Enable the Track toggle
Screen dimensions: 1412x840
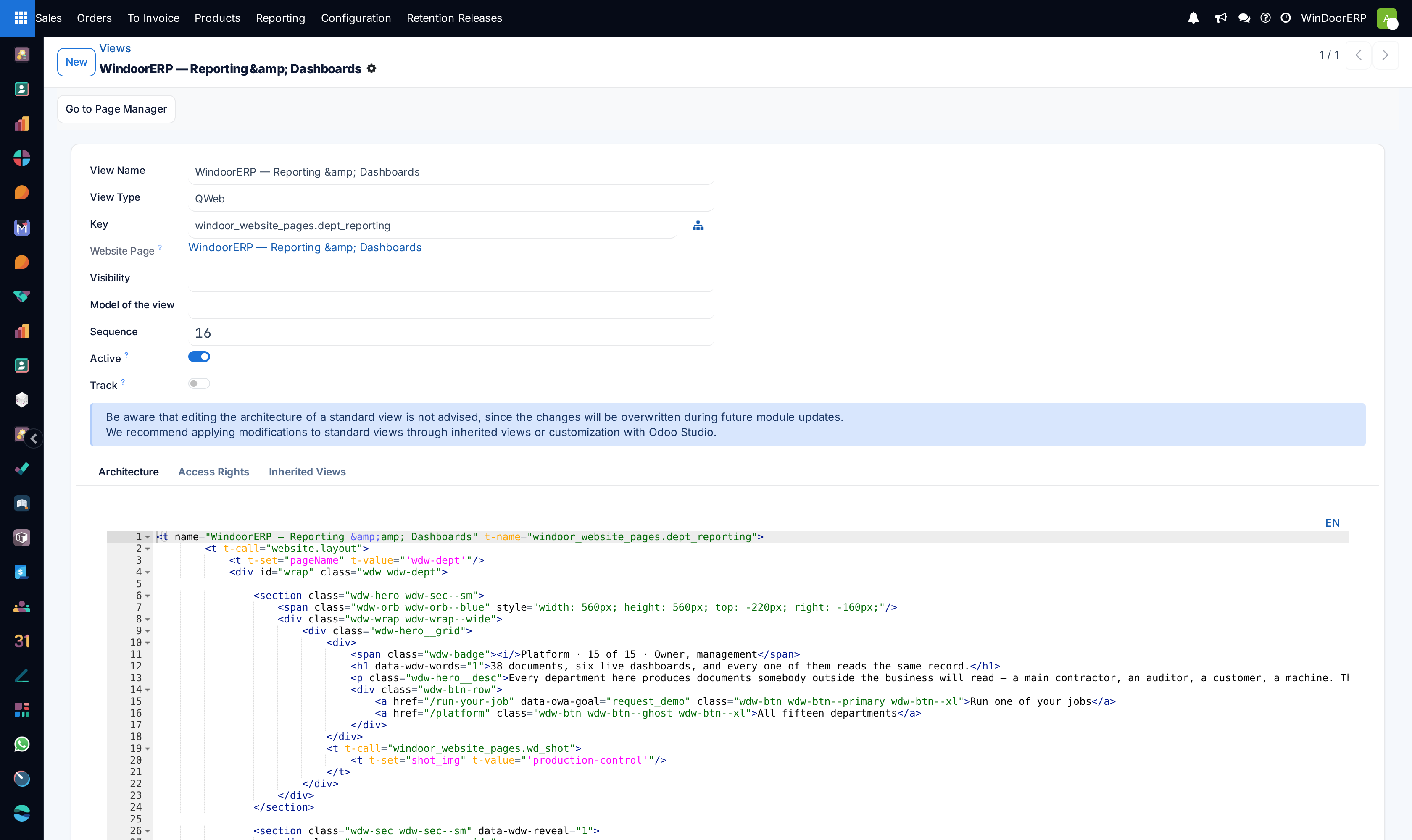click(199, 384)
